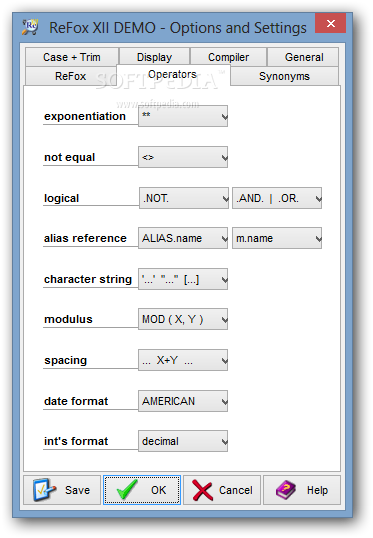Open the exponentiation dropdown
Screen dimensions: 373x538
pyautogui.click(x=183, y=116)
